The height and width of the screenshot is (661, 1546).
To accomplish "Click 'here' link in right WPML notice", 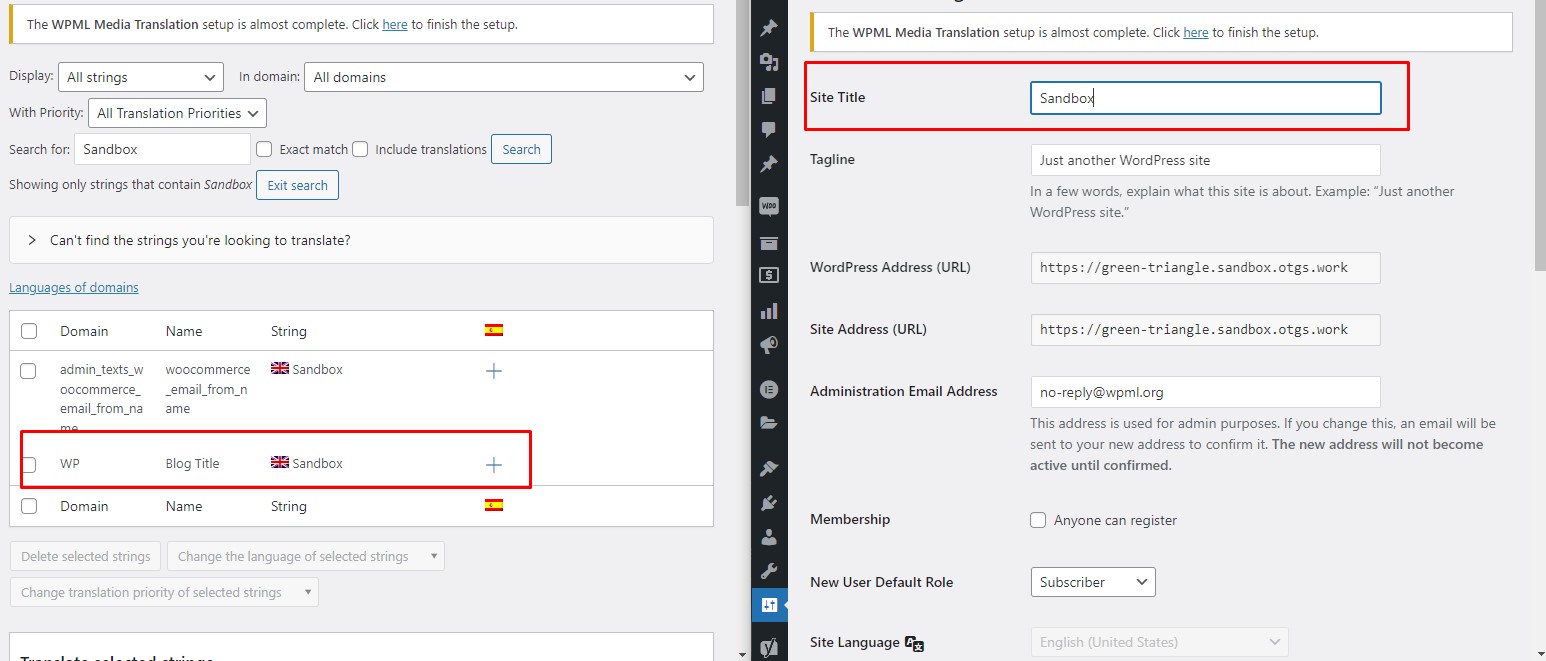I will coord(1196,32).
